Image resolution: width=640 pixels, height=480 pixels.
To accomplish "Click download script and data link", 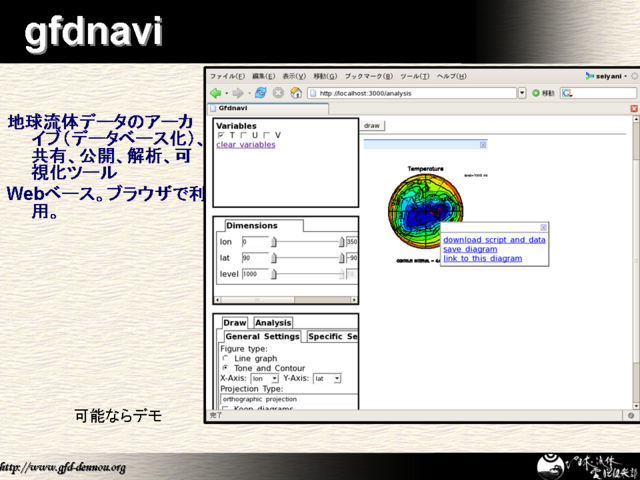I will [494, 240].
